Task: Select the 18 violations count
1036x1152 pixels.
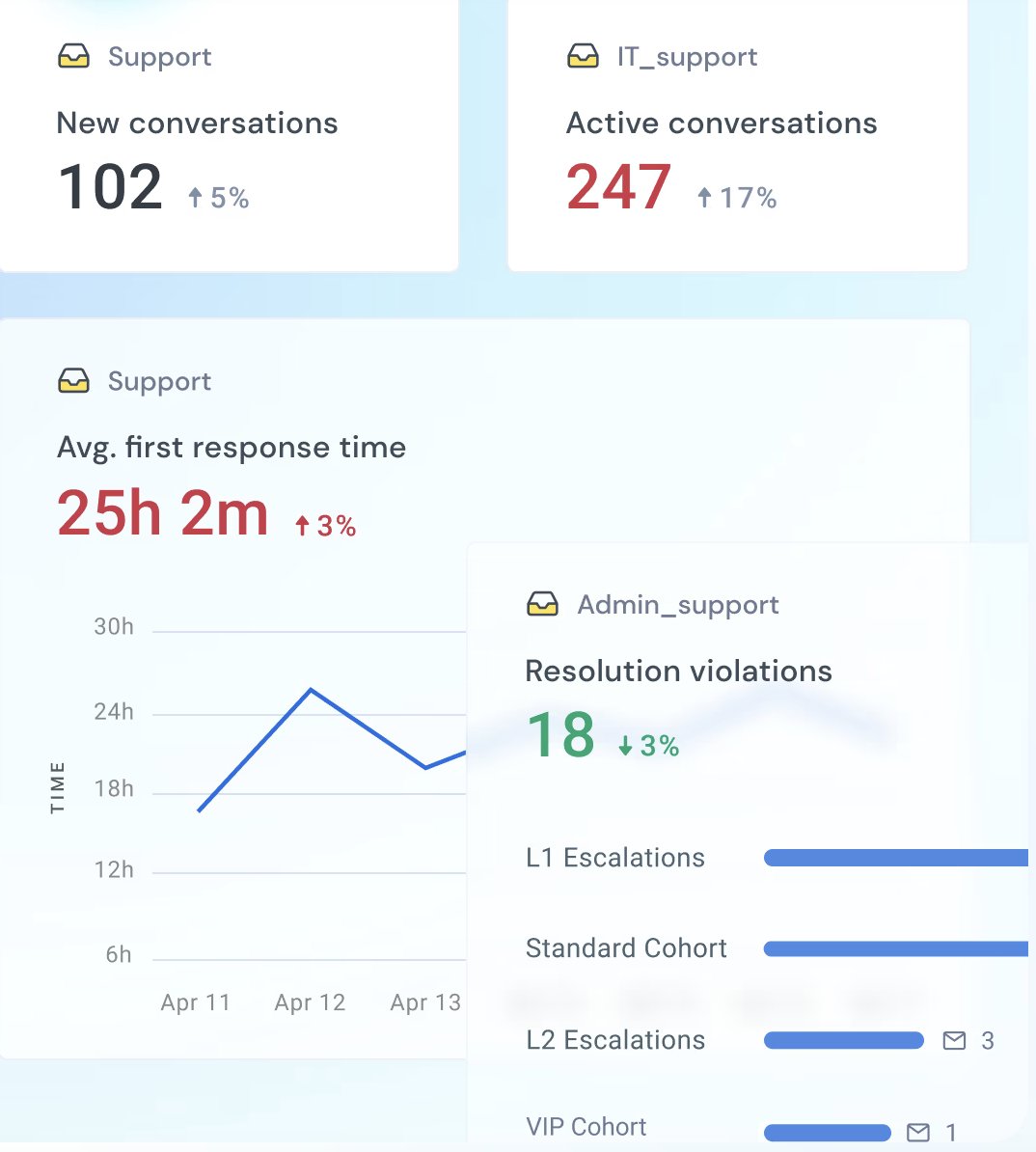Action: click(561, 735)
